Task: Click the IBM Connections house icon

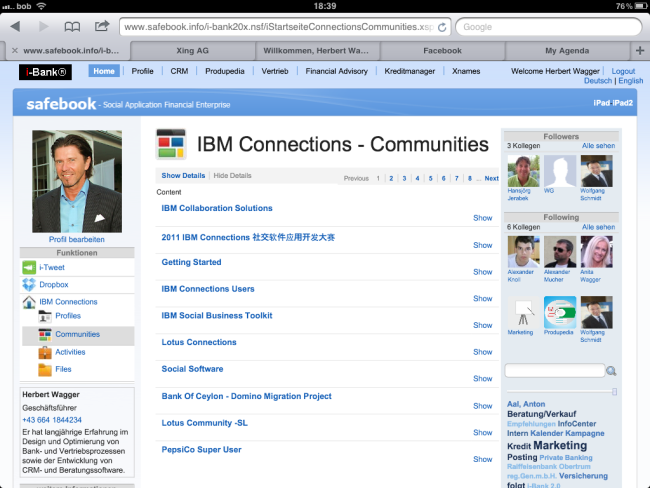Action: click(29, 302)
